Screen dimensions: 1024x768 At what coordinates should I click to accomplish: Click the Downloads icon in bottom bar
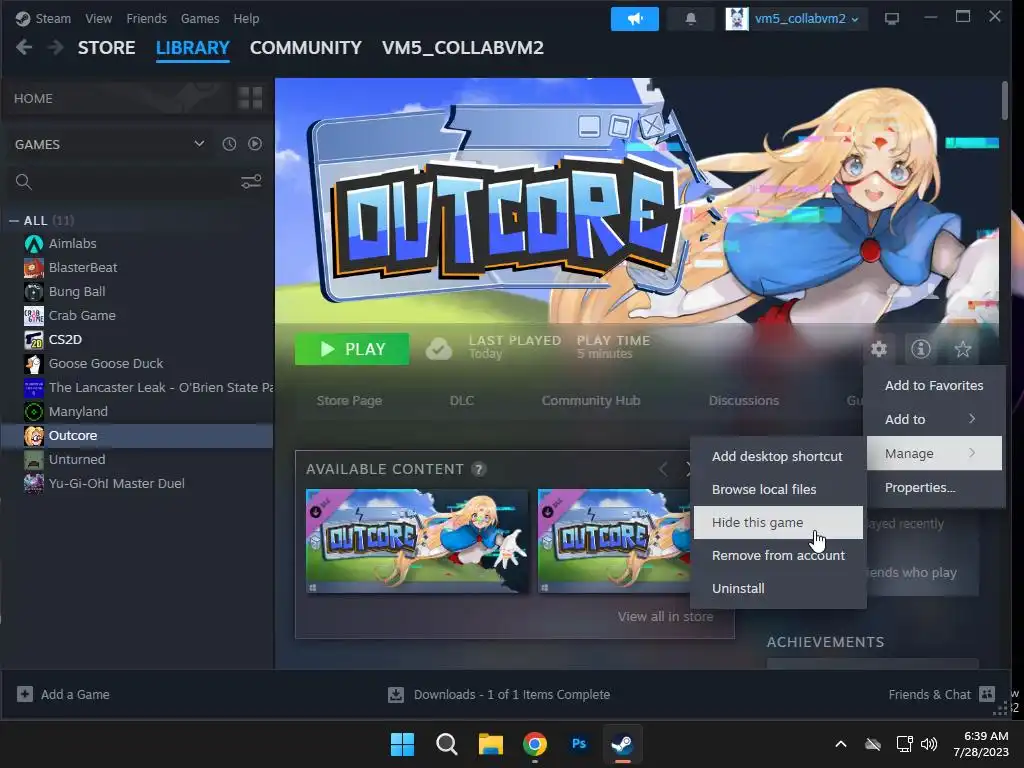(x=396, y=694)
